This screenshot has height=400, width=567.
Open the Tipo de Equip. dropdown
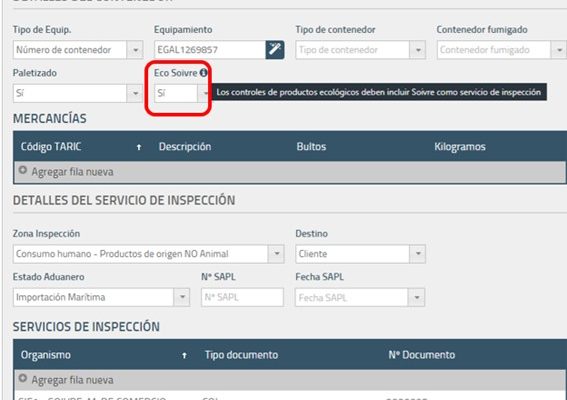coord(135,50)
